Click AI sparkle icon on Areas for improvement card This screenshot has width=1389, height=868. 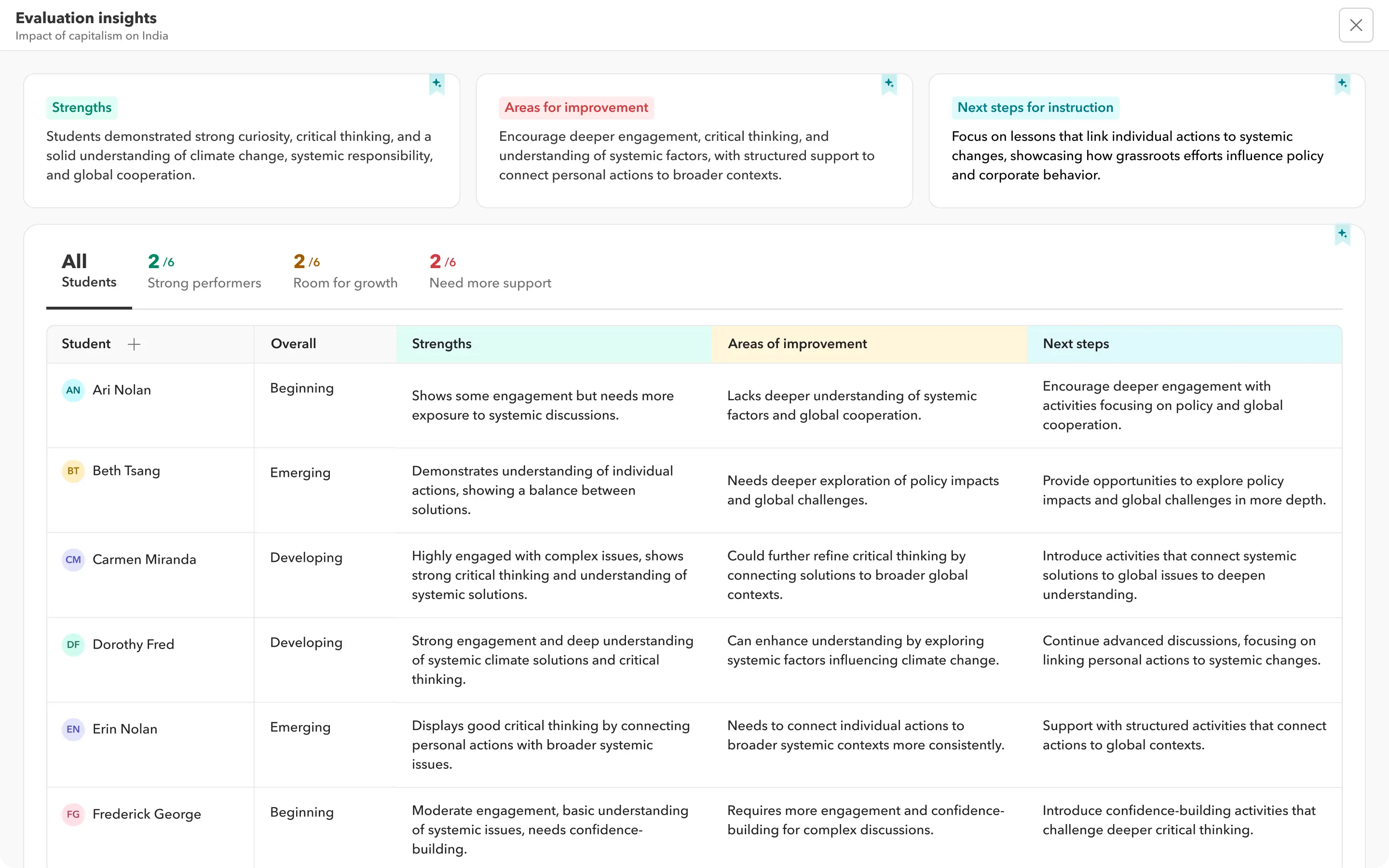[889, 84]
